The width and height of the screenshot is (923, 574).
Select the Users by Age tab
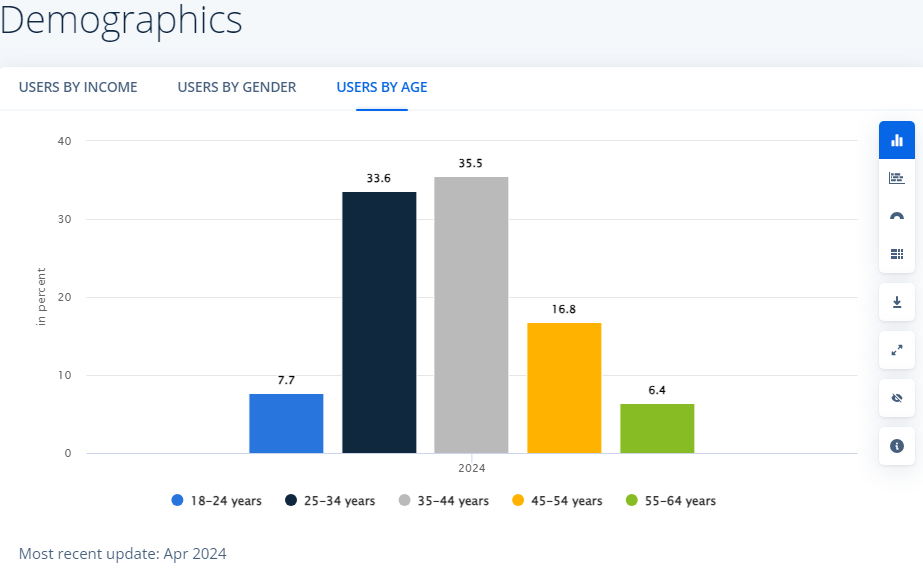382,87
